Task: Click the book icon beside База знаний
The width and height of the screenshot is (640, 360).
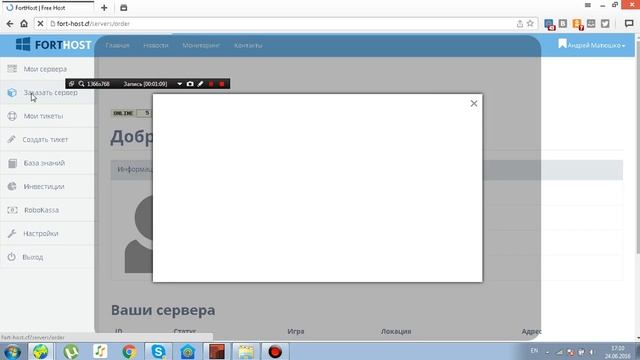Action: (x=12, y=163)
